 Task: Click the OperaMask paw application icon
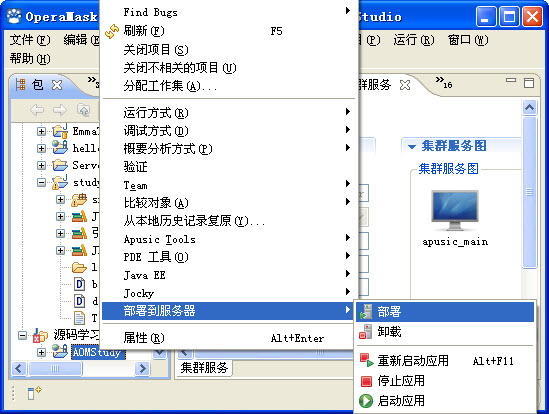(14, 16)
